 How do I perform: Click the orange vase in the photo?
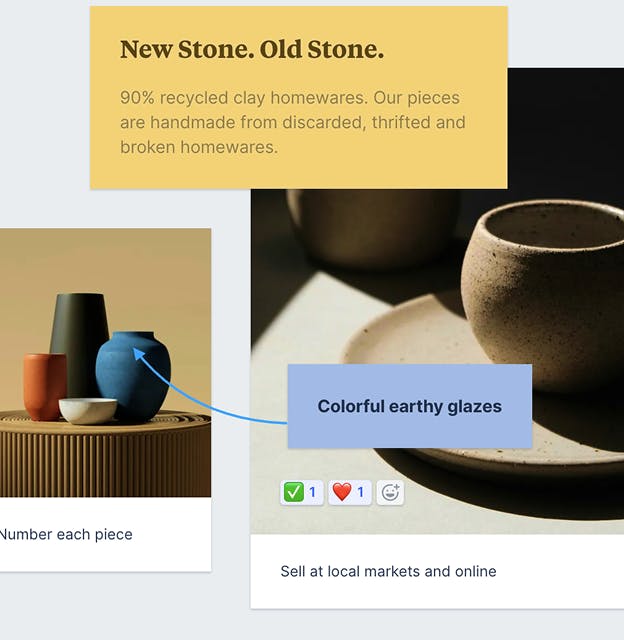coord(44,384)
